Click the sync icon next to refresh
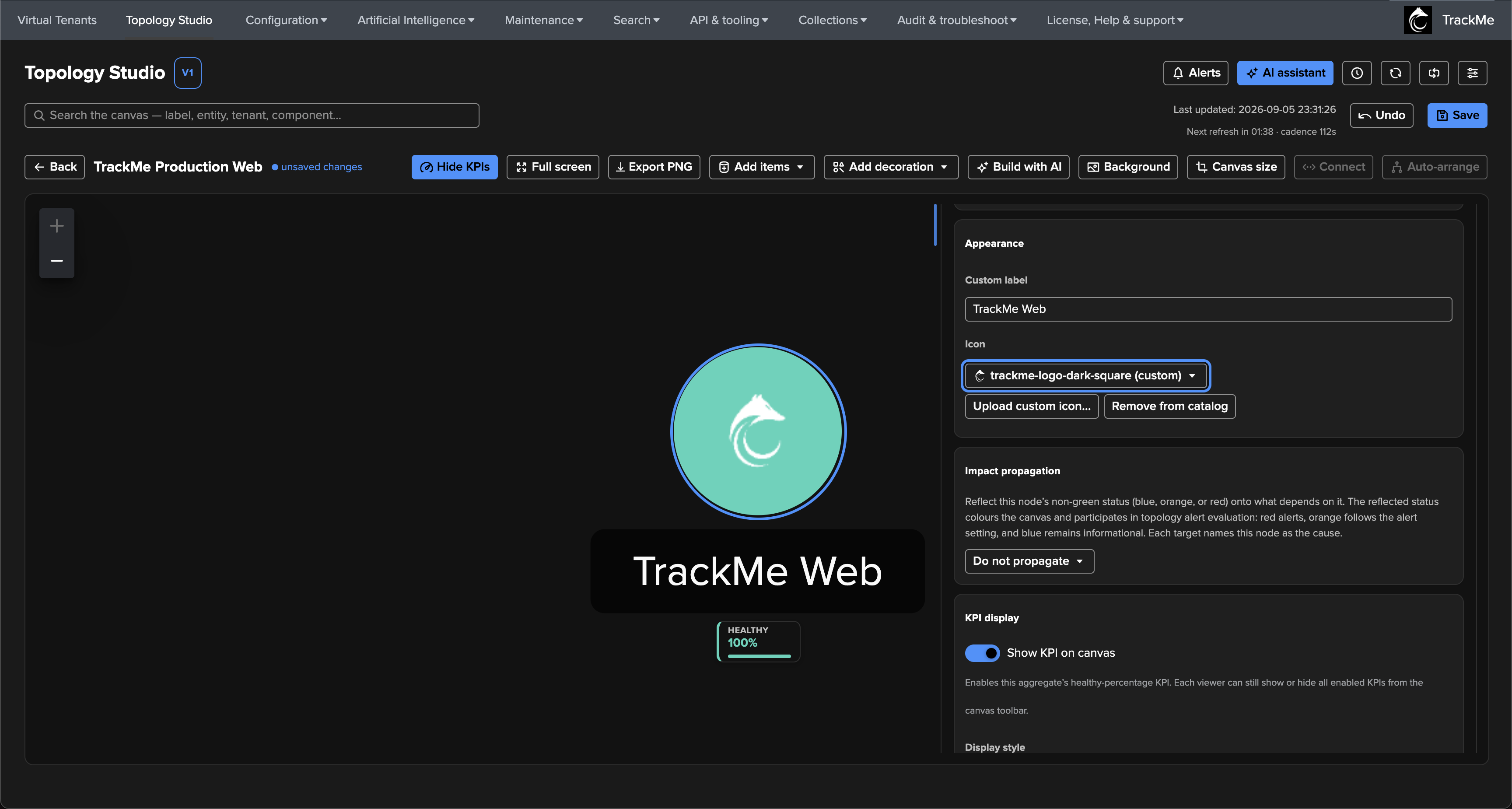The width and height of the screenshot is (1512, 809). [1434, 73]
